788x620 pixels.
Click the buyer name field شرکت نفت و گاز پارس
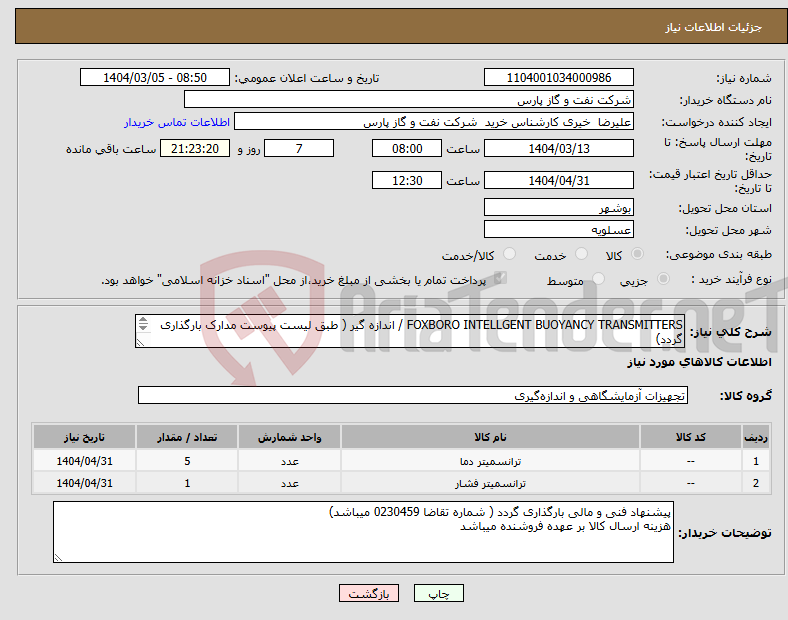coord(409,99)
